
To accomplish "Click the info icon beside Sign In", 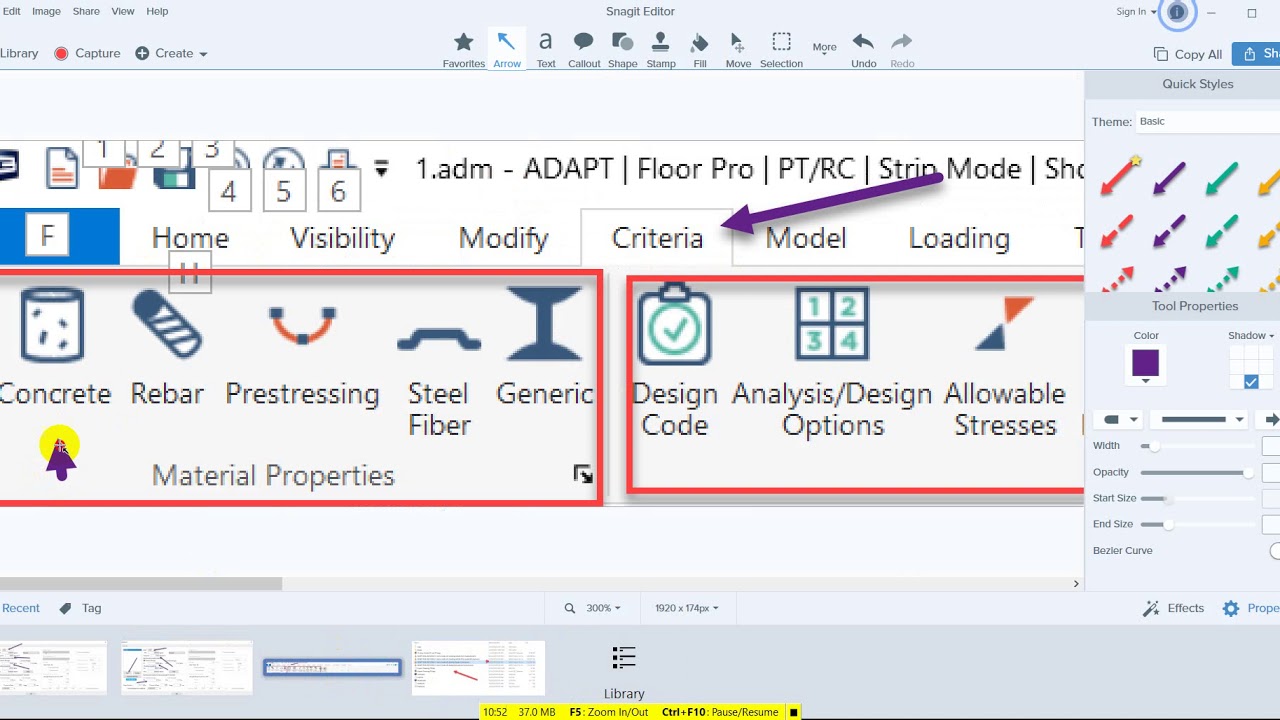I will click(1177, 12).
